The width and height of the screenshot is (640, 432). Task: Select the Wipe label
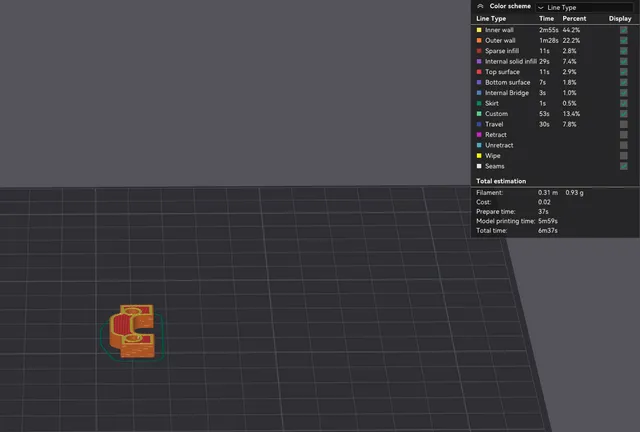pos(492,156)
